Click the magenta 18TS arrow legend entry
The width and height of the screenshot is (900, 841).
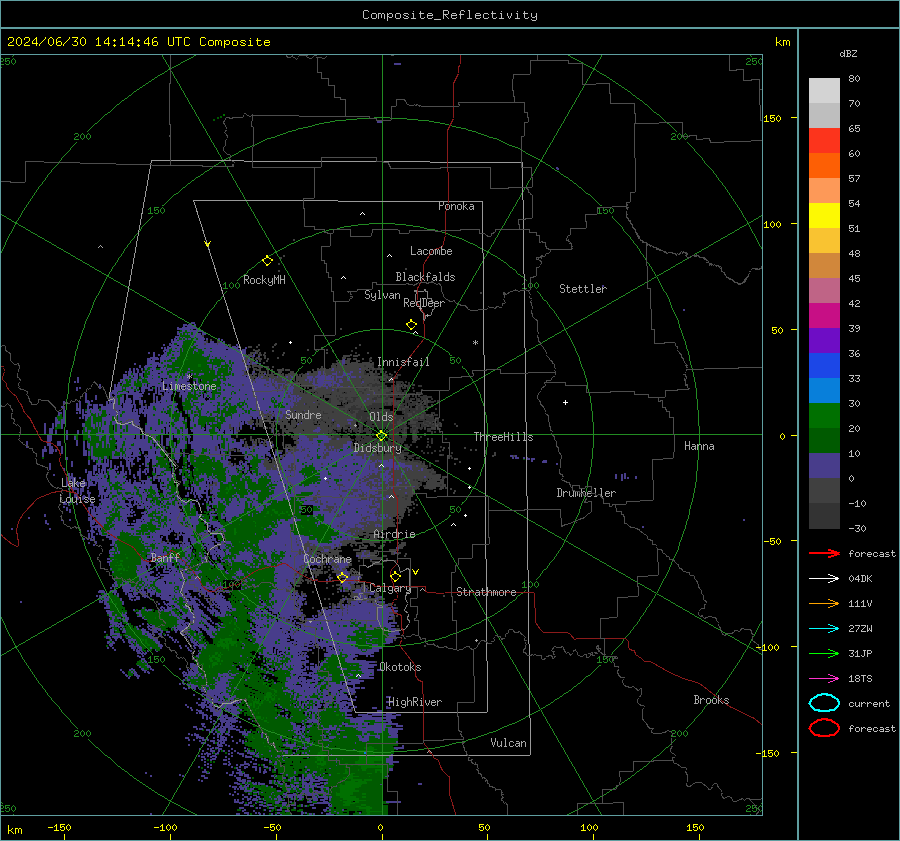click(x=824, y=679)
